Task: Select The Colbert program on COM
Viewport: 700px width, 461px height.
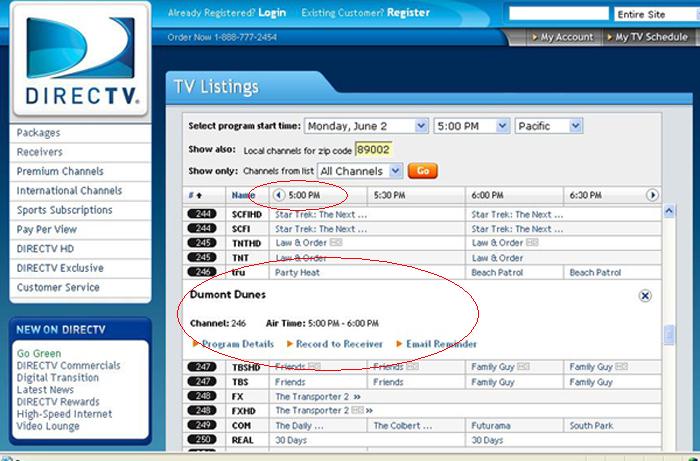Action: pyautogui.click(x=403, y=426)
